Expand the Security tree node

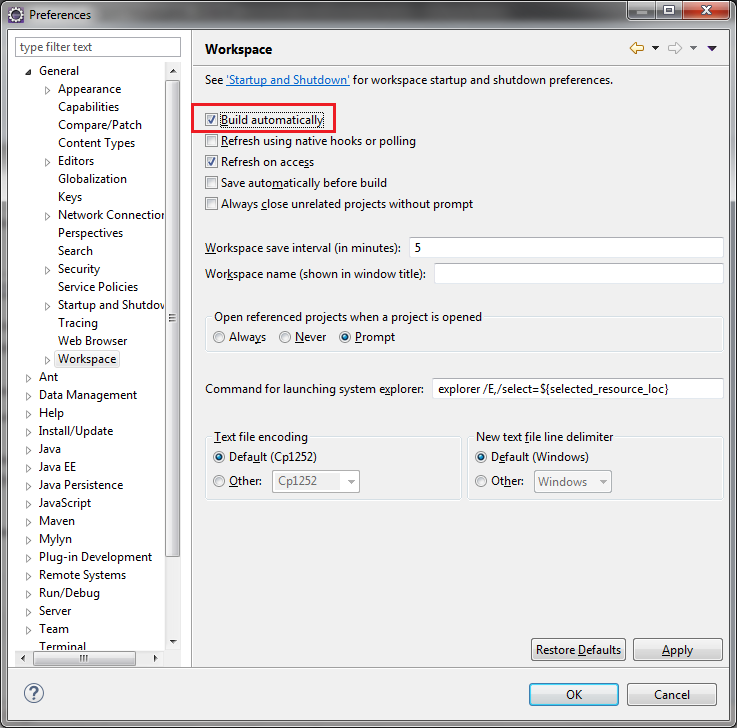pyautogui.click(x=47, y=270)
